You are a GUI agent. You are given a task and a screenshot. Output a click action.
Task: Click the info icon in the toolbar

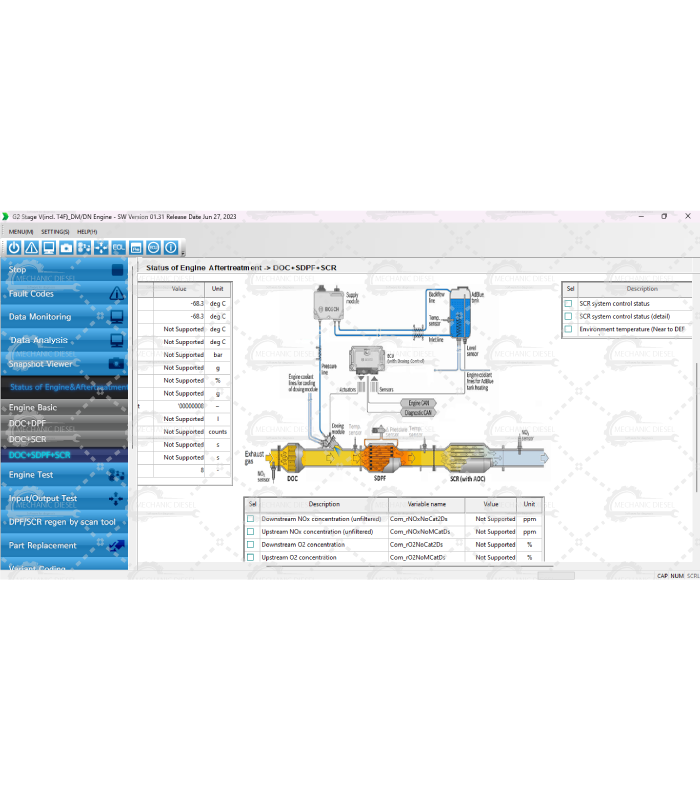pyautogui.click(x=171, y=247)
